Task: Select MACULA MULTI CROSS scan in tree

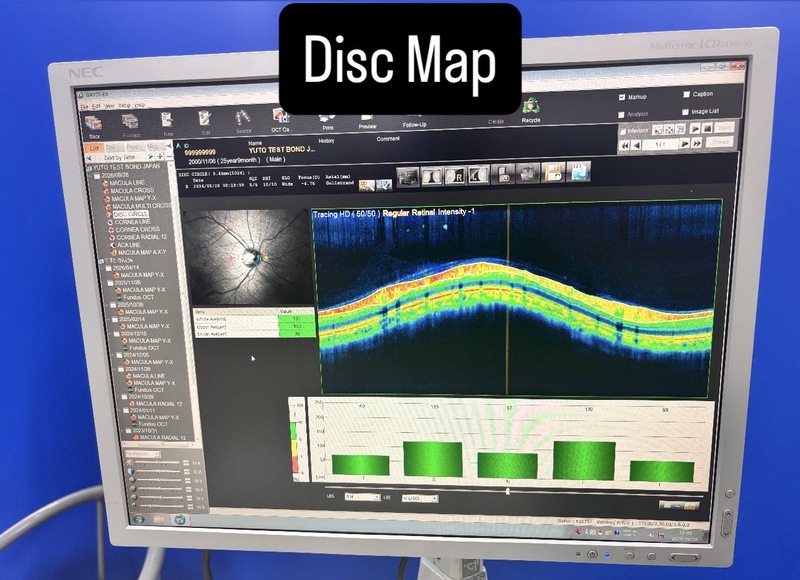Action: [x=141, y=206]
